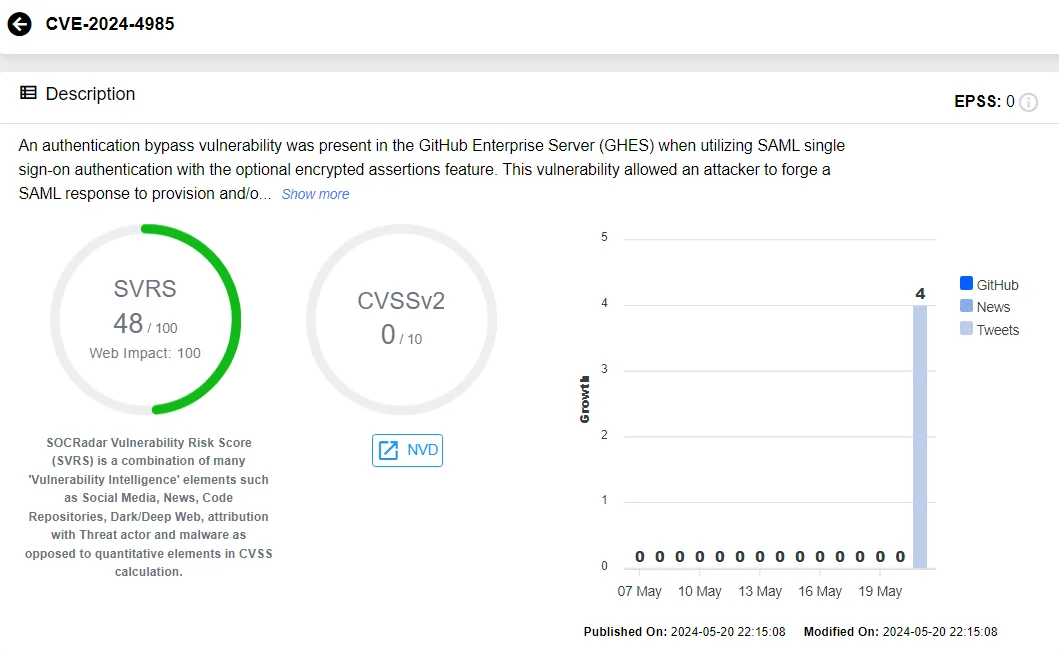This screenshot has height=649, width=1059.
Task: Click the Modified On date text
Action: [900, 632]
